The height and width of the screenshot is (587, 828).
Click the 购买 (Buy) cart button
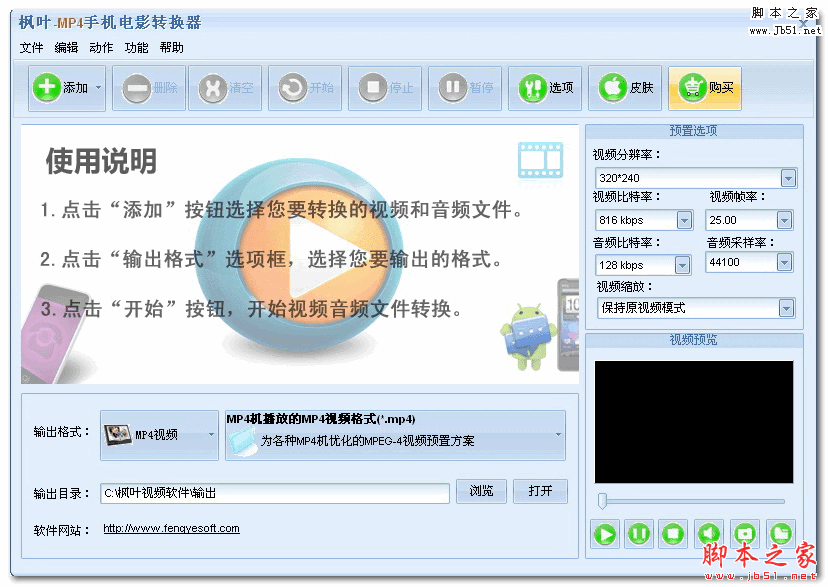705,88
